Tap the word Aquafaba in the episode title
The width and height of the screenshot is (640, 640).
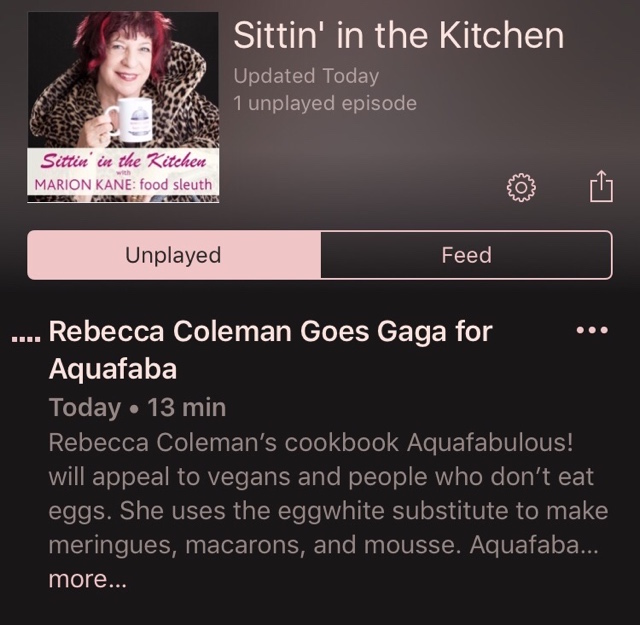(x=113, y=369)
